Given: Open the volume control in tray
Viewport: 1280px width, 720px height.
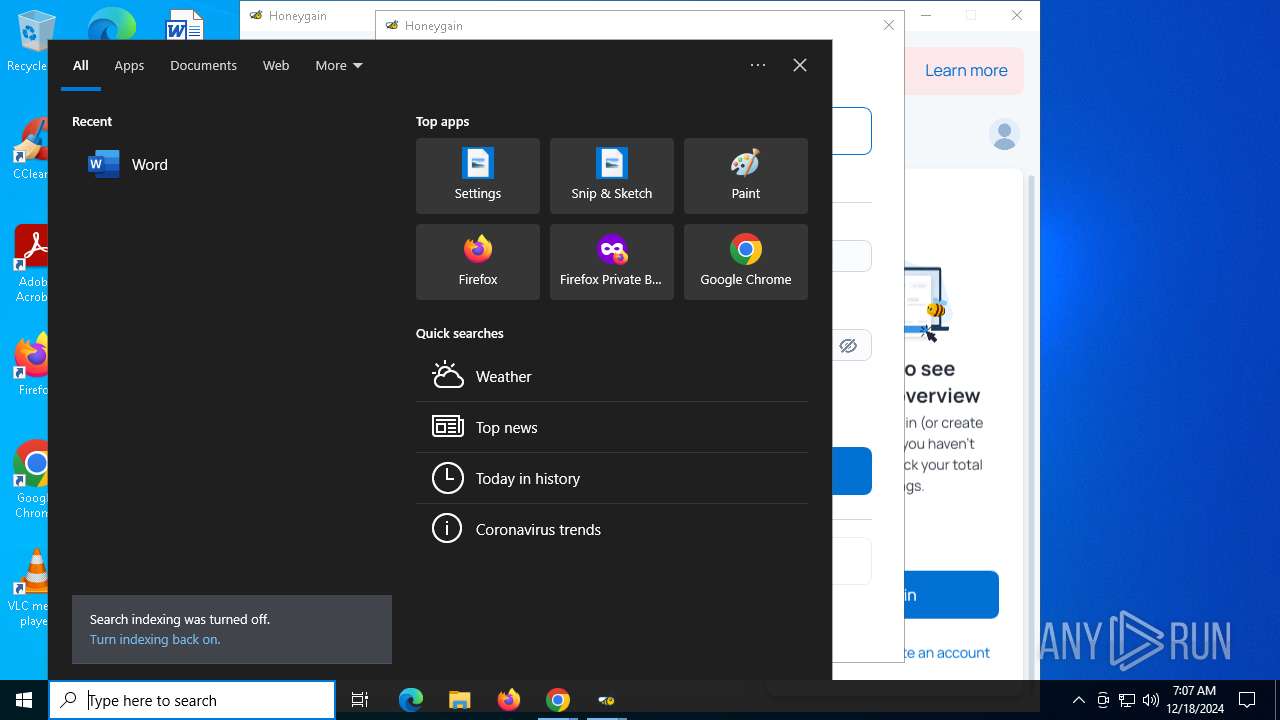Looking at the screenshot, I should [1151, 700].
